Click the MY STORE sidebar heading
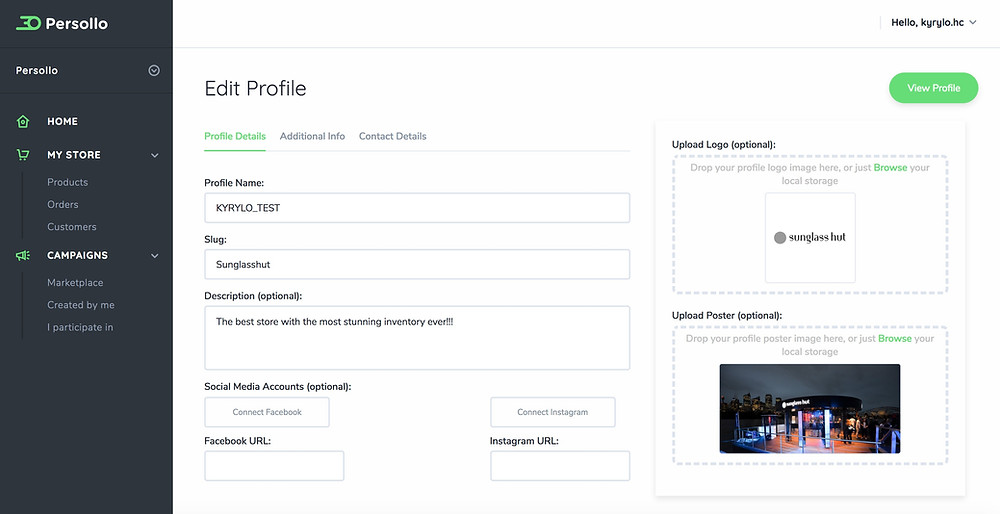Image resolution: width=1000 pixels, height=514 pixels. coord(74,155)
